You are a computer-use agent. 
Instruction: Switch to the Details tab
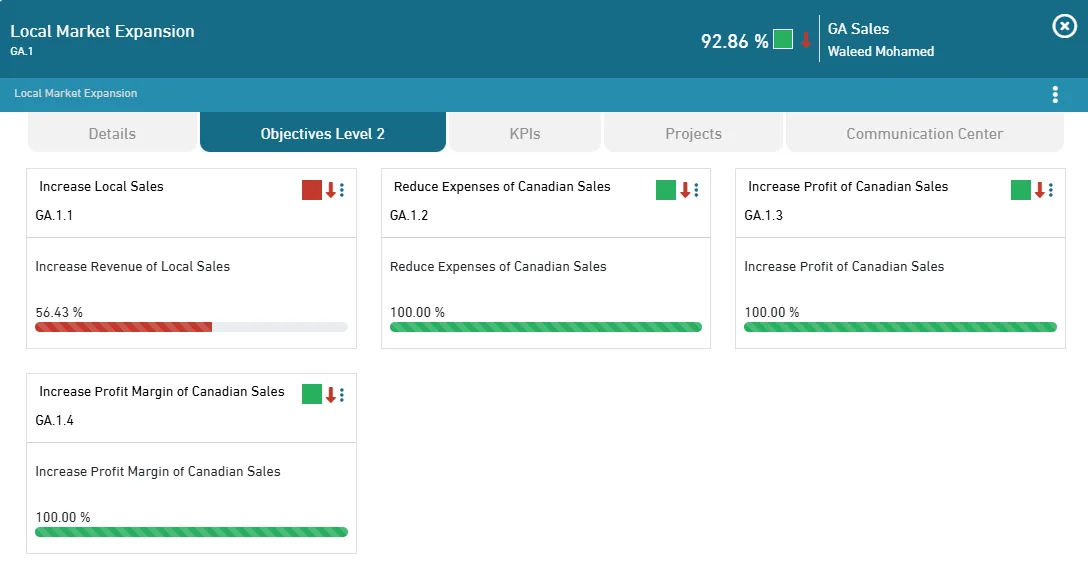pos(112,134)
